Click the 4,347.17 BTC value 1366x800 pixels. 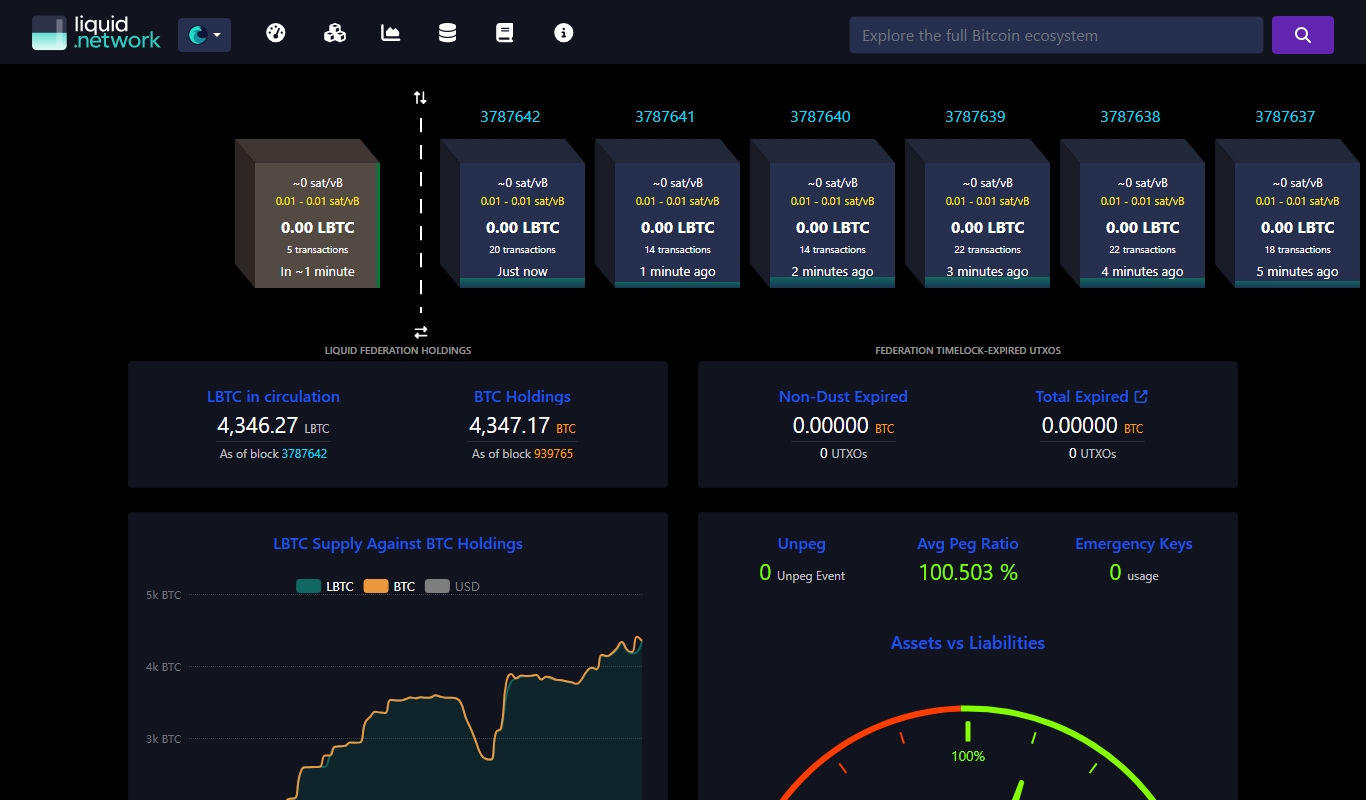point(522,426)
